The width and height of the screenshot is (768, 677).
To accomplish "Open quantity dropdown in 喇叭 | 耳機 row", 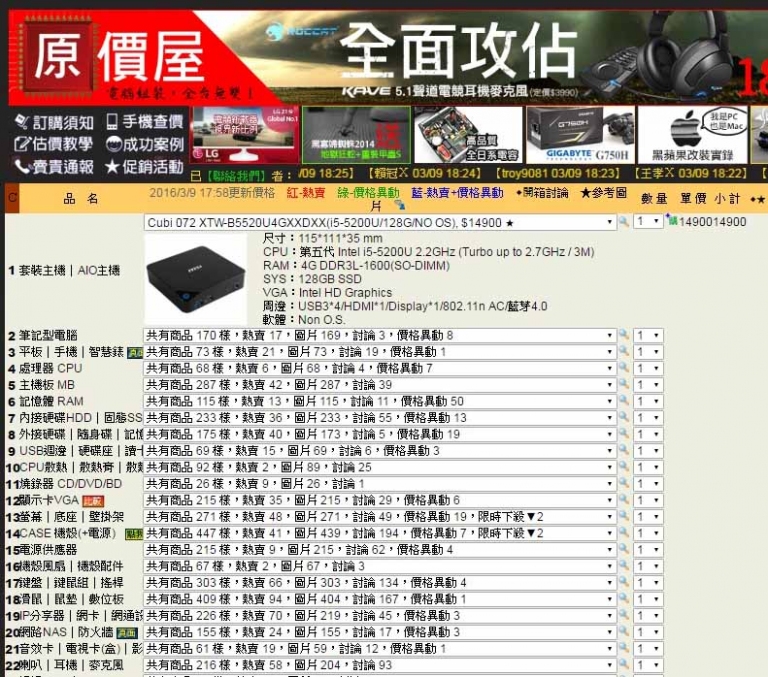I will pyautogui.click(x=648, y=665).
